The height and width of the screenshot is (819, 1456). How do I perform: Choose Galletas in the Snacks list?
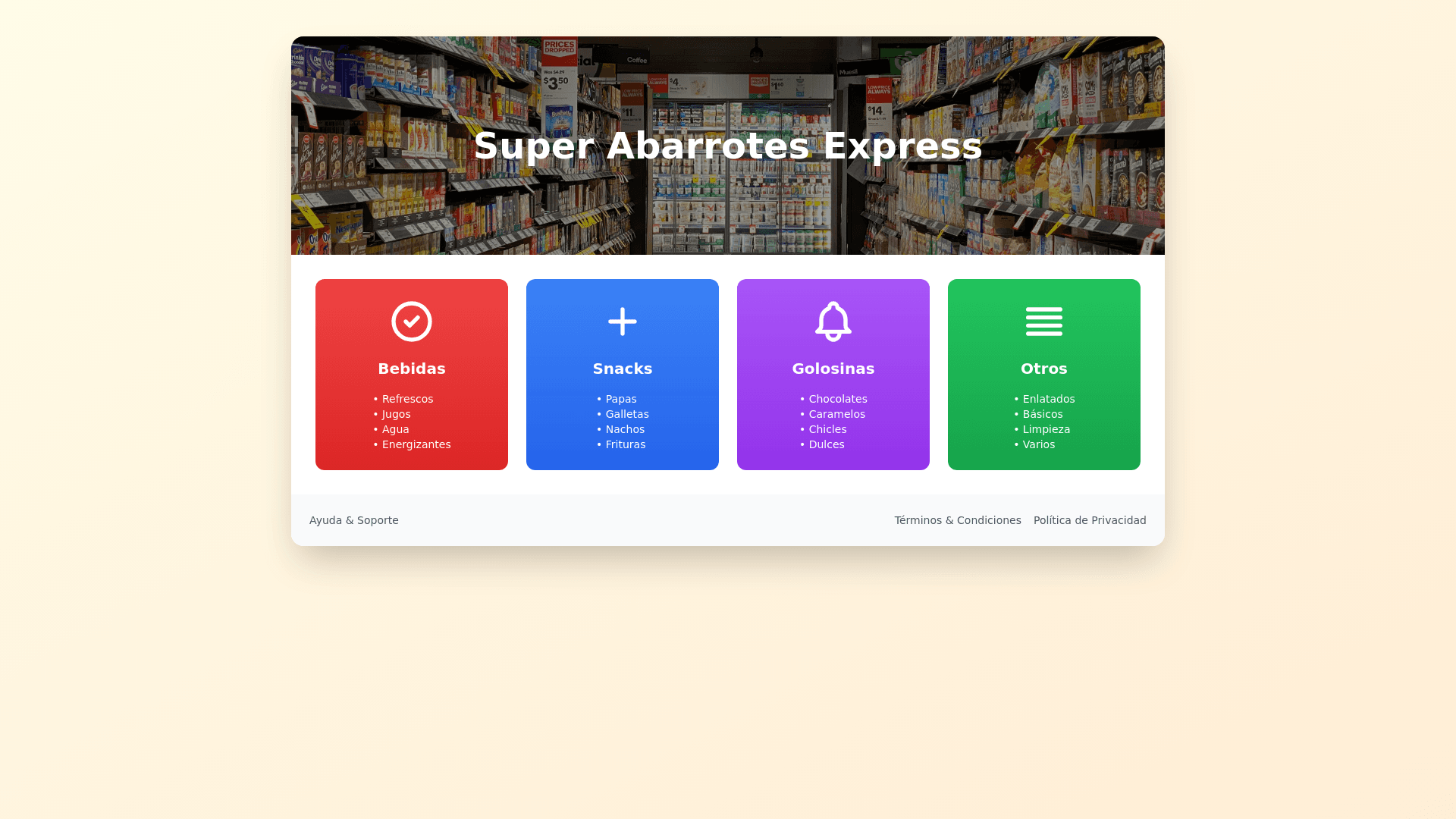pyautogui.click(x=626, y=414)
